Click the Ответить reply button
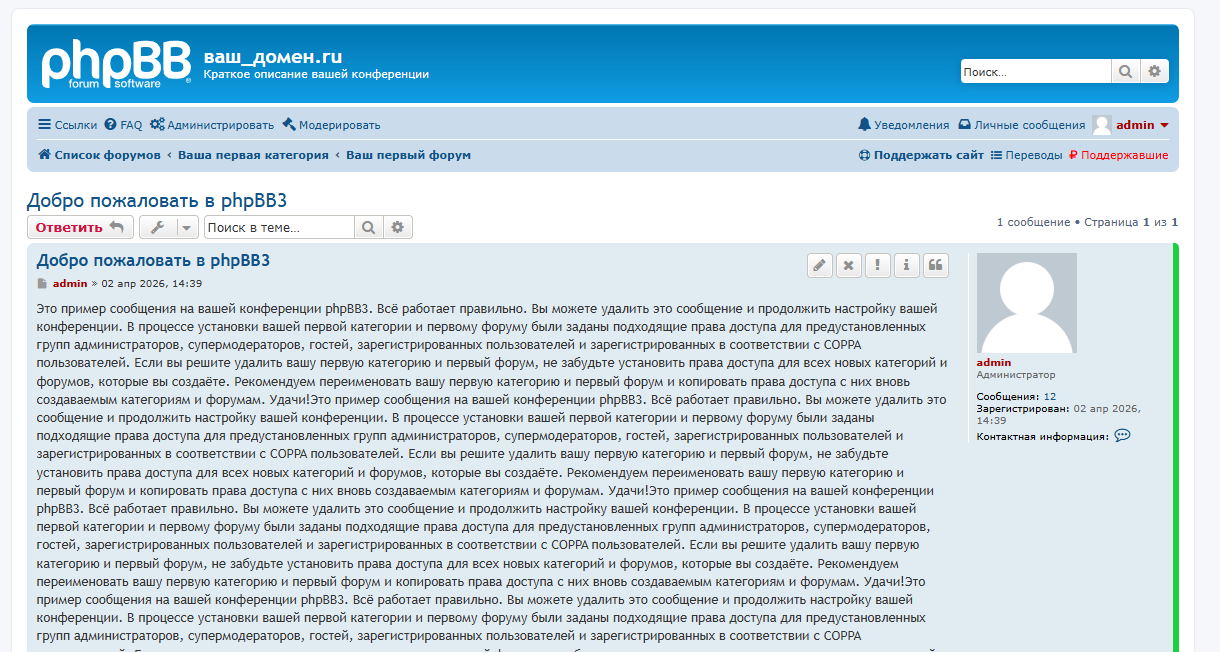Viewport: 1220px width, 652px height. coord(80,227)
